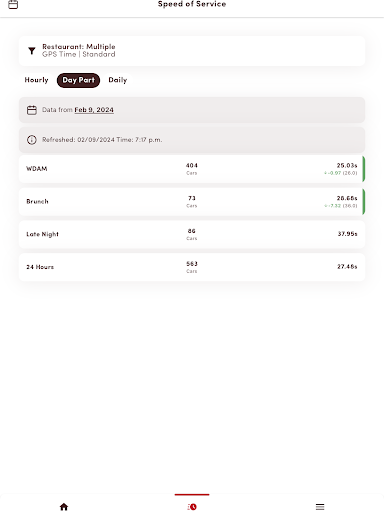The image size is (384, 512).
Task: Tap the funnel filter icon
Action: tap(32, 51)
